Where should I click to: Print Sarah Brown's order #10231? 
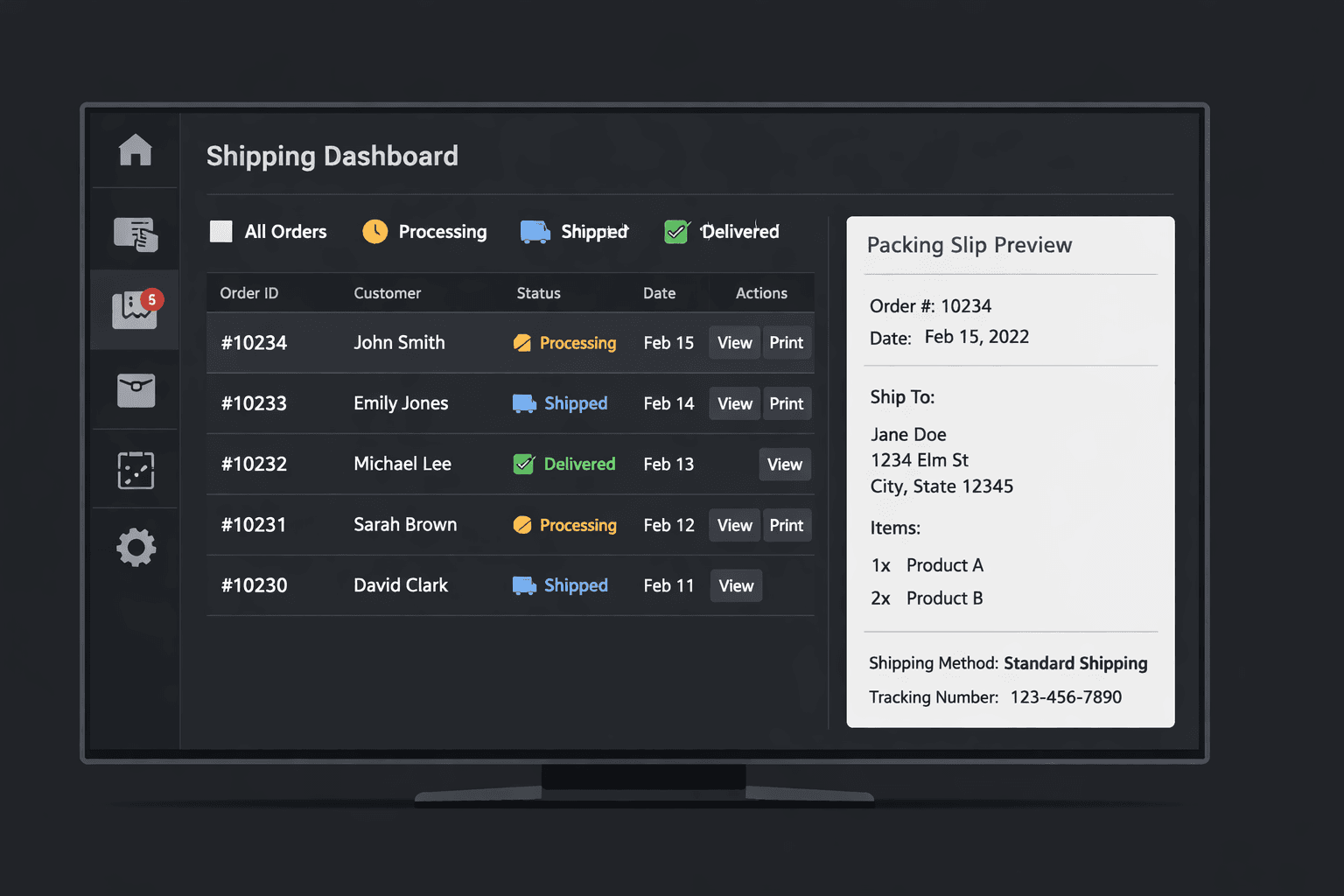tap(786, 525)
